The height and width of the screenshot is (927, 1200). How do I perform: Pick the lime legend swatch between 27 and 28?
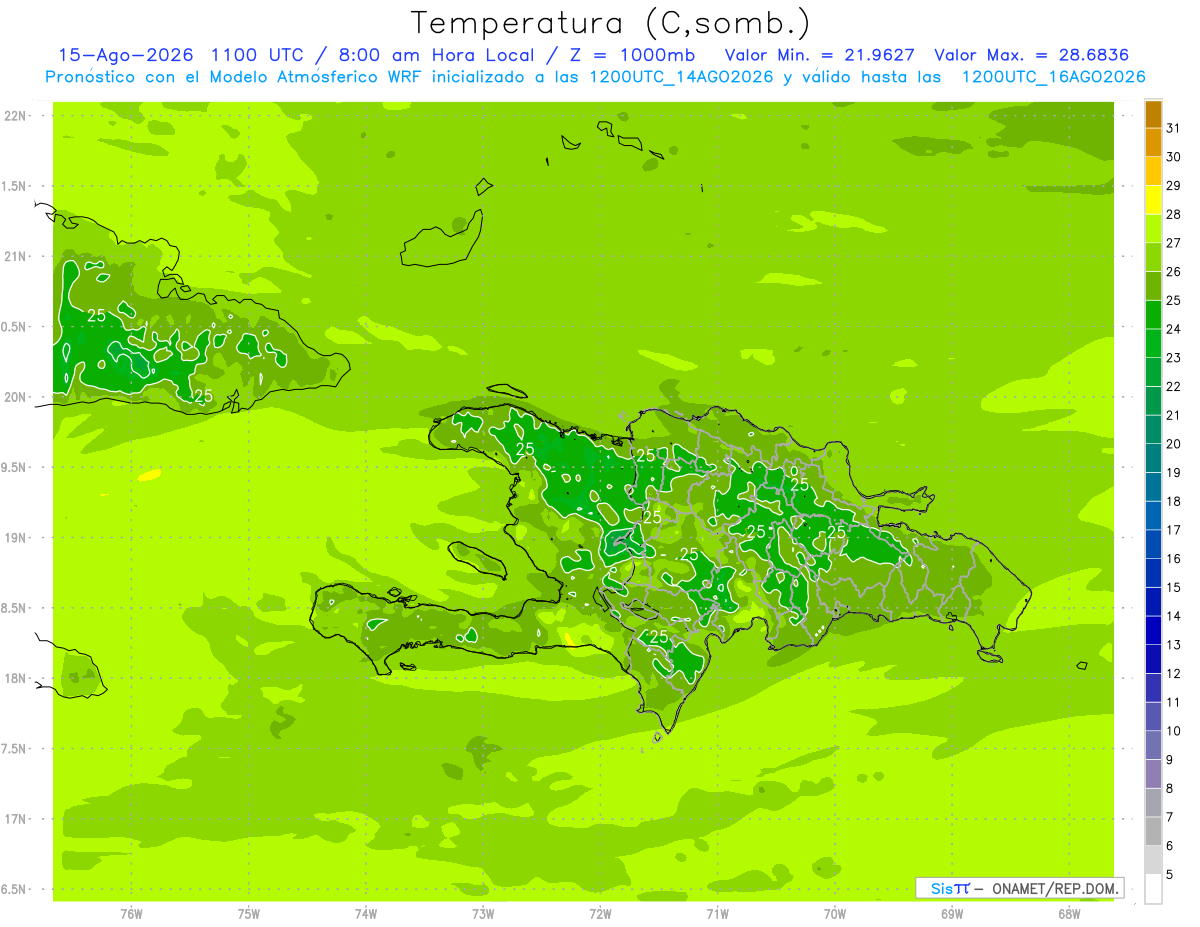(x=1153, y=229)
